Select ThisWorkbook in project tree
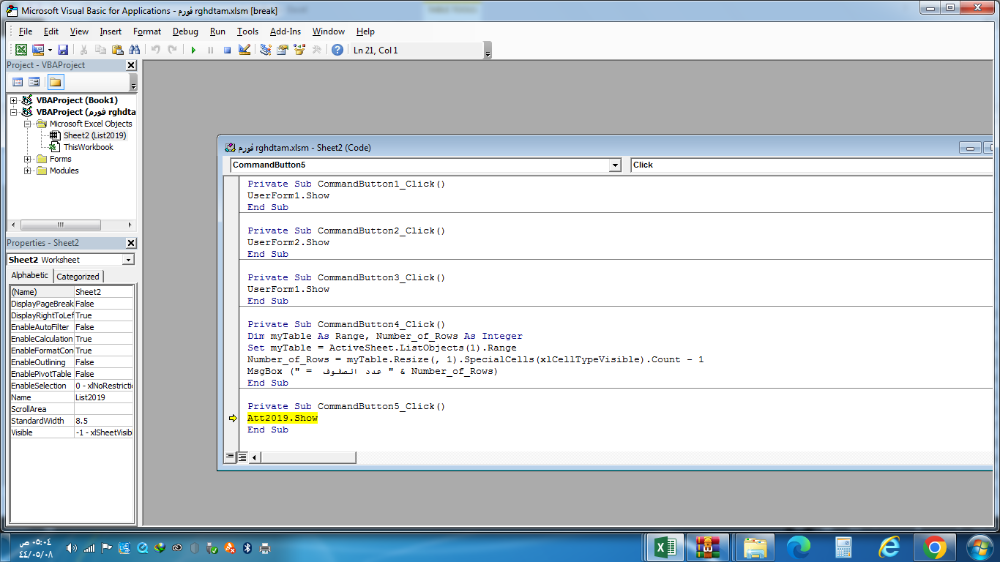 (88, 147)
